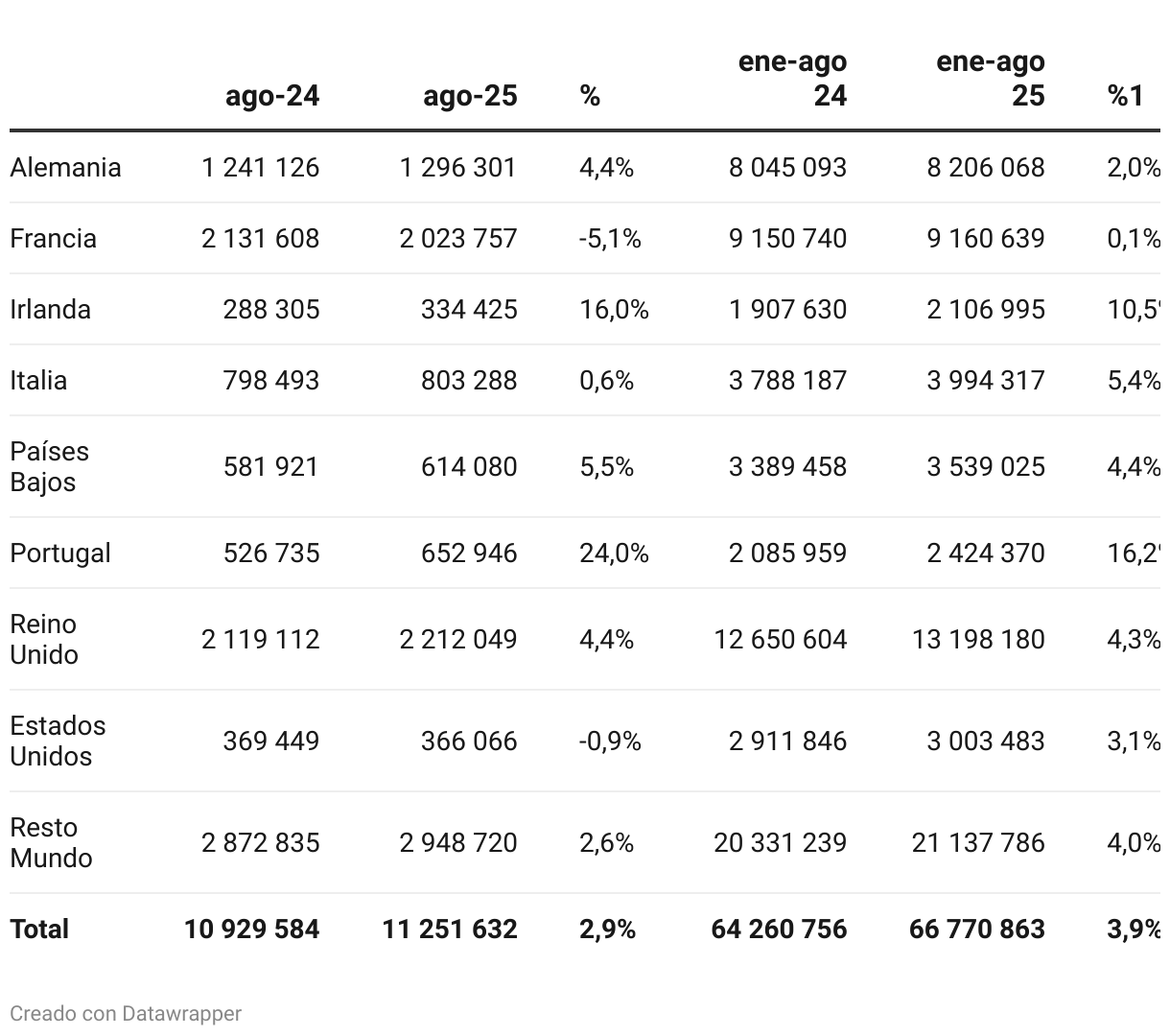Select Reino Unido's 13 198 180 cell

pyautogui.click(x=978, y=640)
